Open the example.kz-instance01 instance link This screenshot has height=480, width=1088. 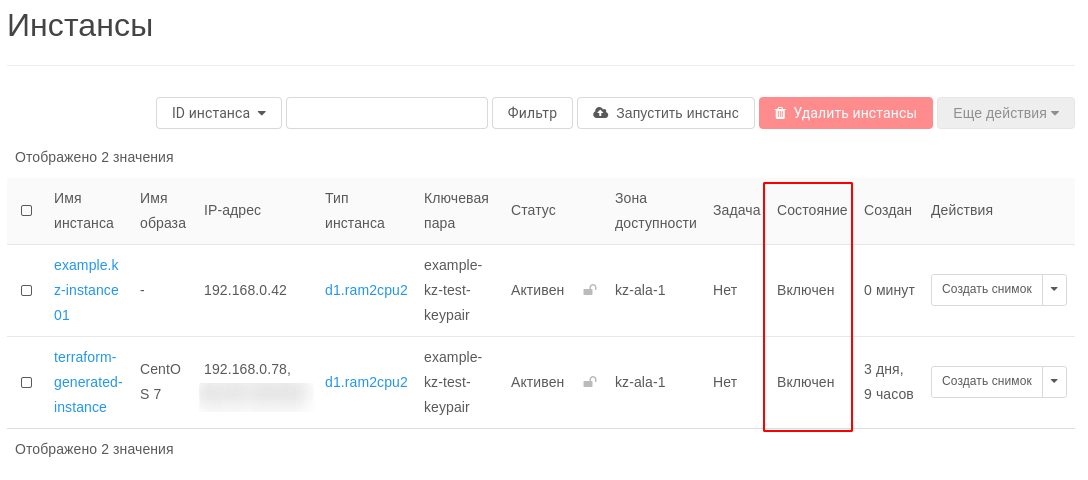87,290
